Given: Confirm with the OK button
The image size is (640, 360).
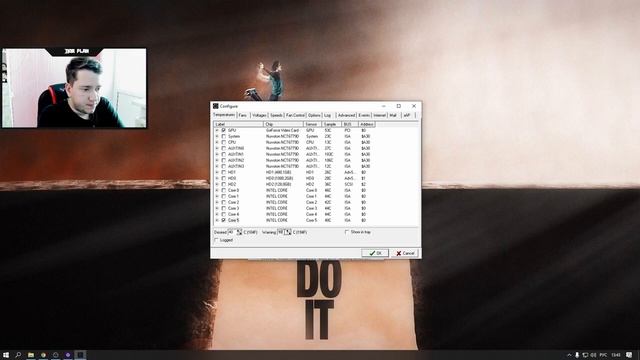Looking at the screenshot, I should (x=375, y=253).
